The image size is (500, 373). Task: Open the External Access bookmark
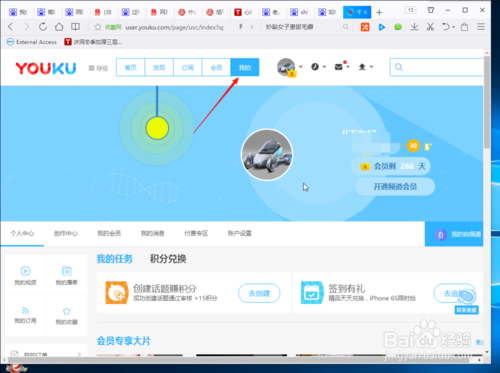[x=32, y=42]
